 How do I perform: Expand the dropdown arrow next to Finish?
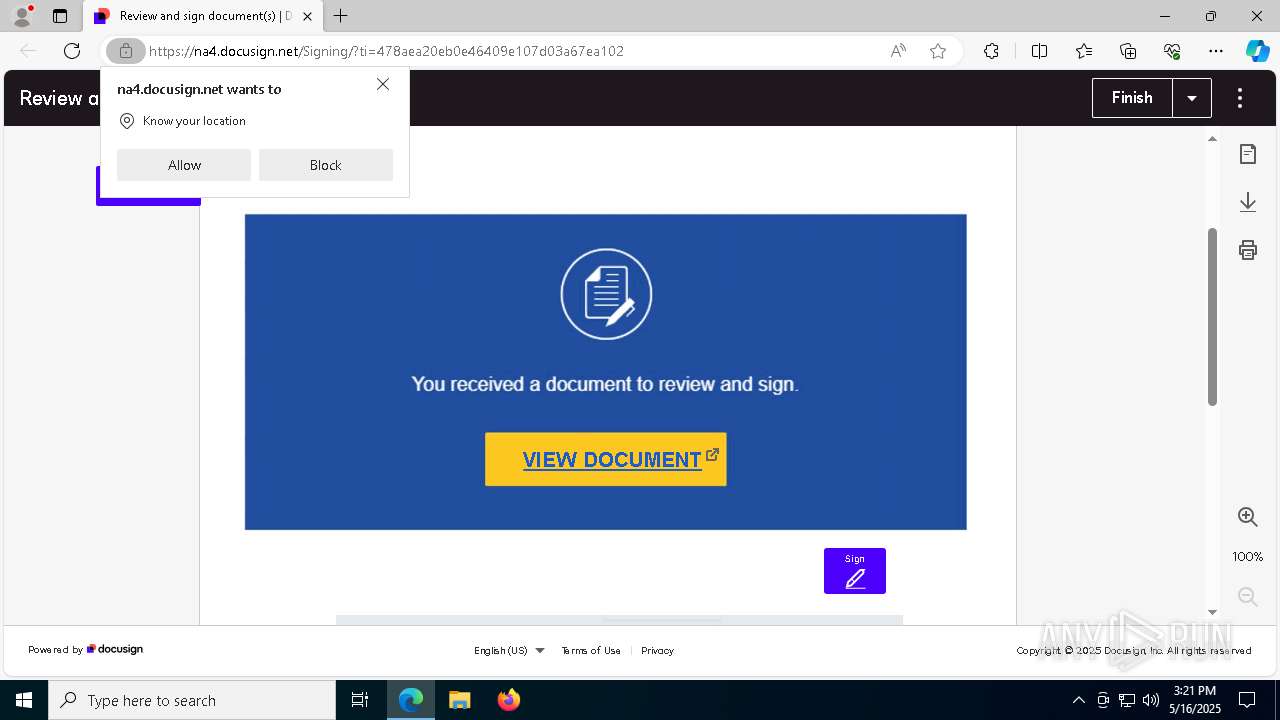click(x=1192, y=98)
